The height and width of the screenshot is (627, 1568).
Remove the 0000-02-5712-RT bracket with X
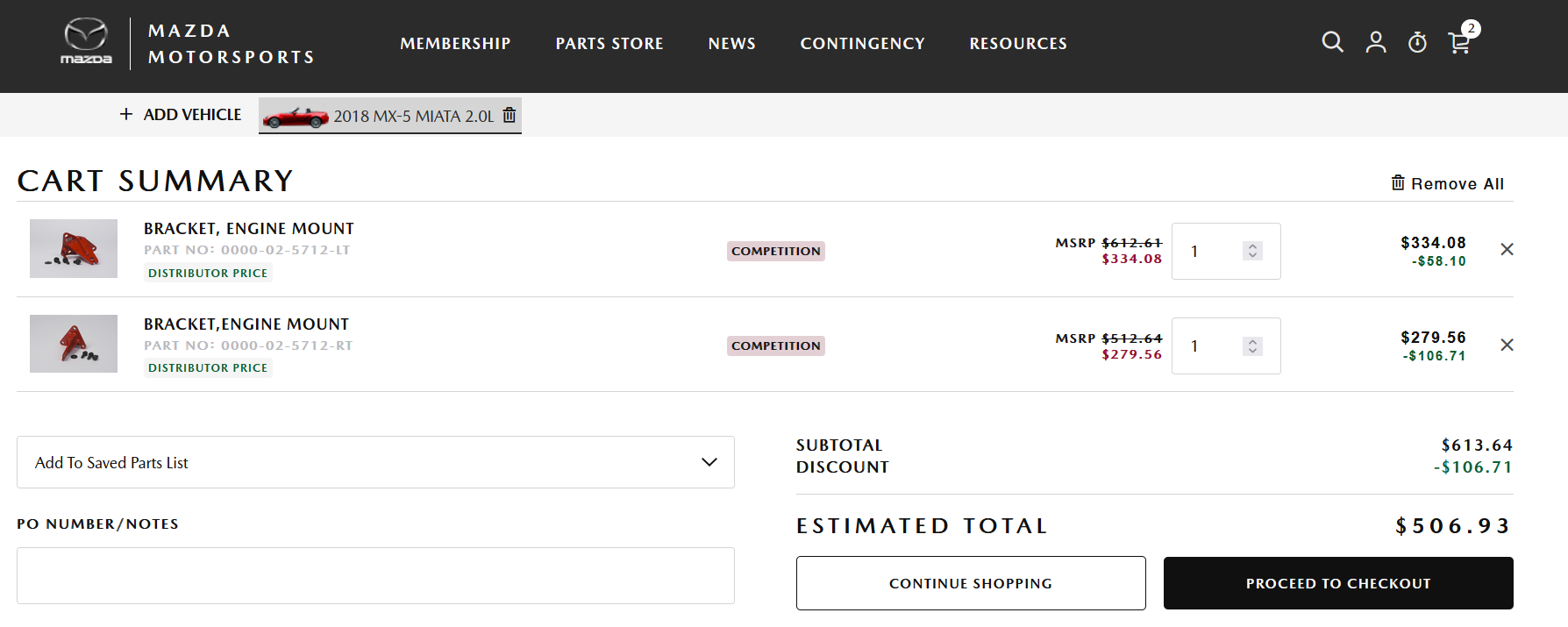coord(1507,345)
